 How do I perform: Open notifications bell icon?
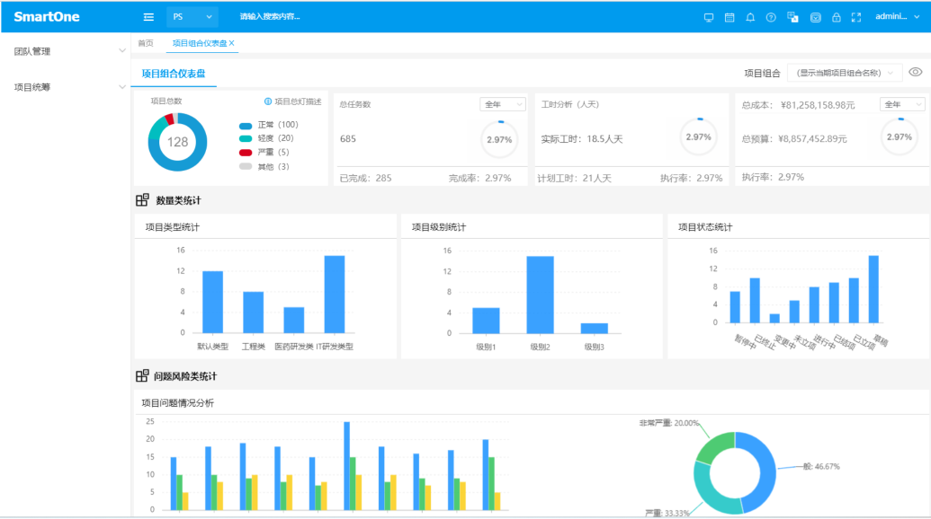(x=750, y=17)
